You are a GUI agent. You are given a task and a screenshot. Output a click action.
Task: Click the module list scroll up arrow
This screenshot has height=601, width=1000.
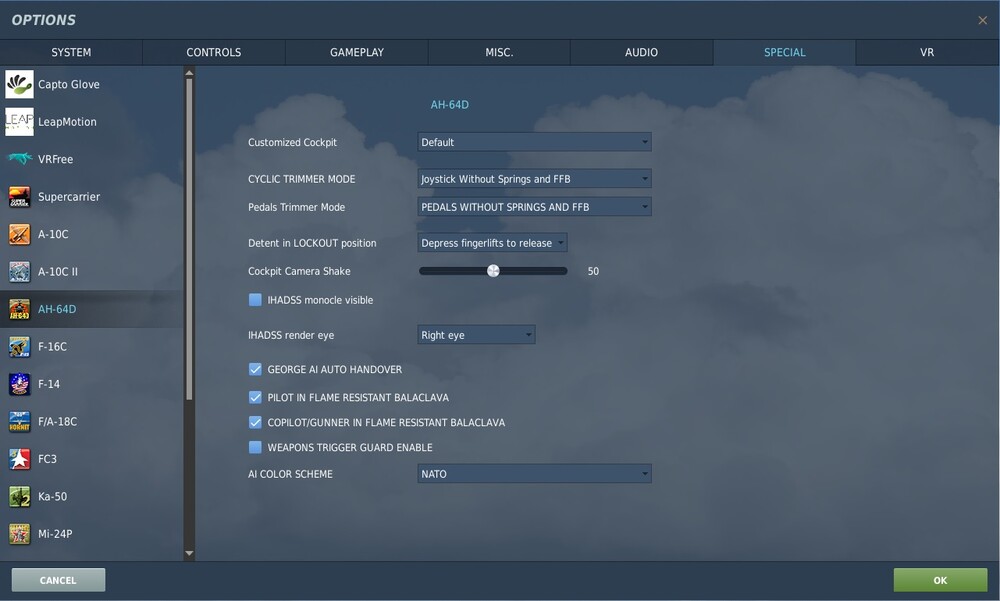click(x=189, y=73)
